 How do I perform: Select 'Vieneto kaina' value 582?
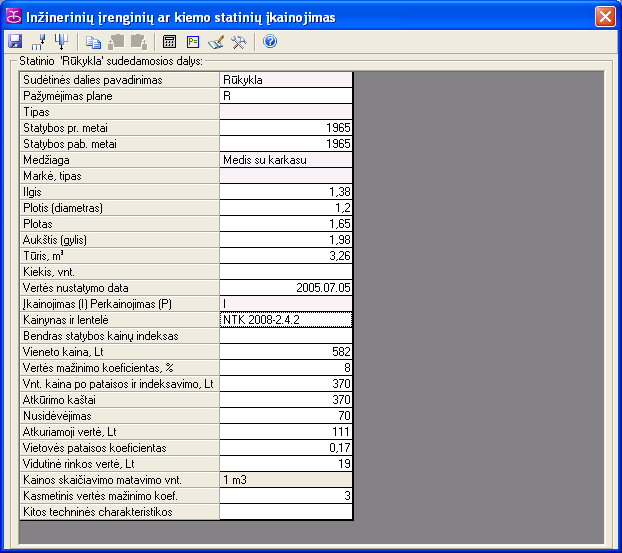pos(286,352)
